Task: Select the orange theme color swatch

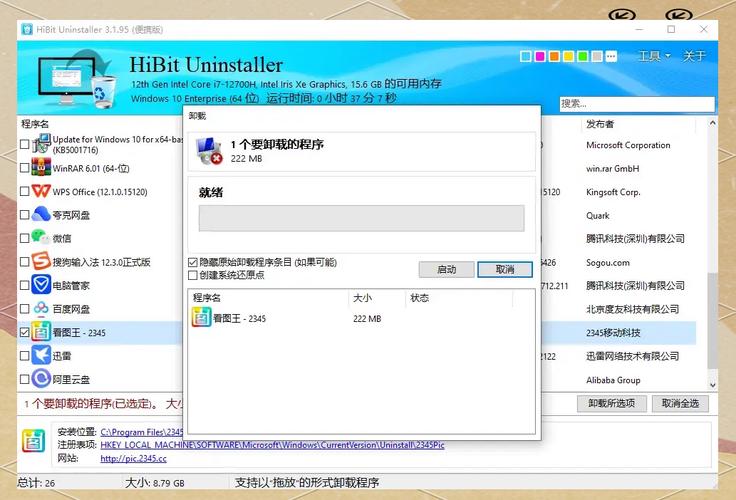Action: (554, 56)
